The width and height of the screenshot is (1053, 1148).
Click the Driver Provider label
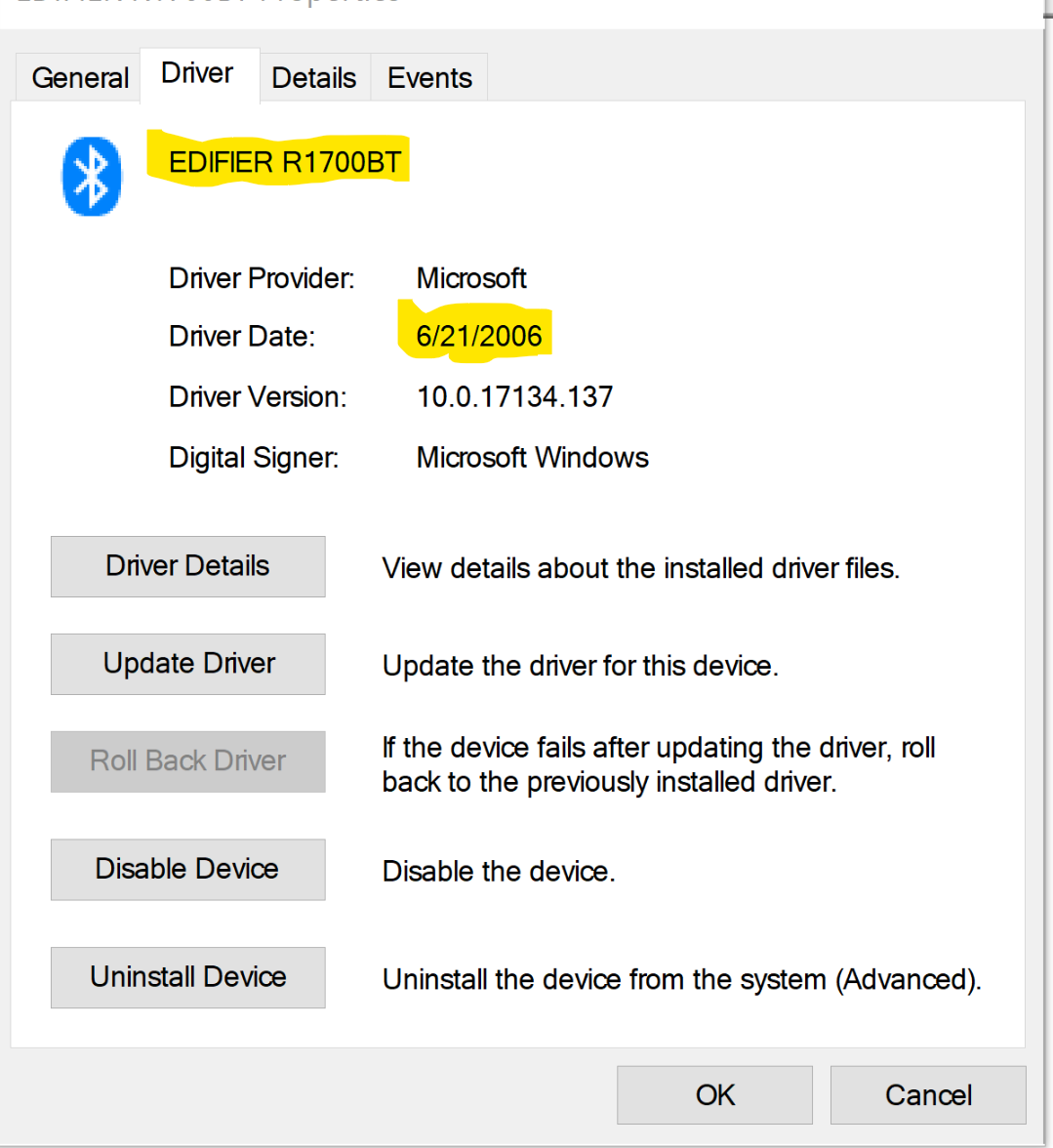coord(262,279)
